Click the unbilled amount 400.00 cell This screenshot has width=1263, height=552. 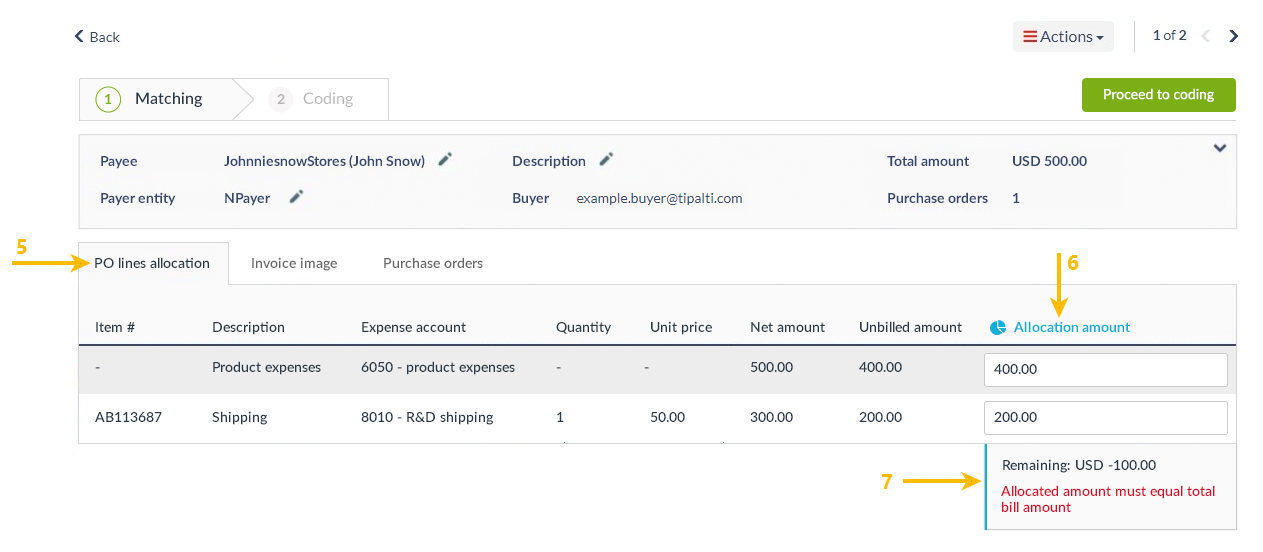coord(880,367)
